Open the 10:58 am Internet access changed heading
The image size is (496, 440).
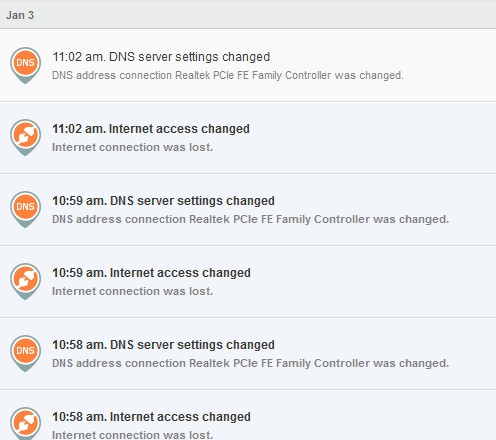click(x=151, y=417)
